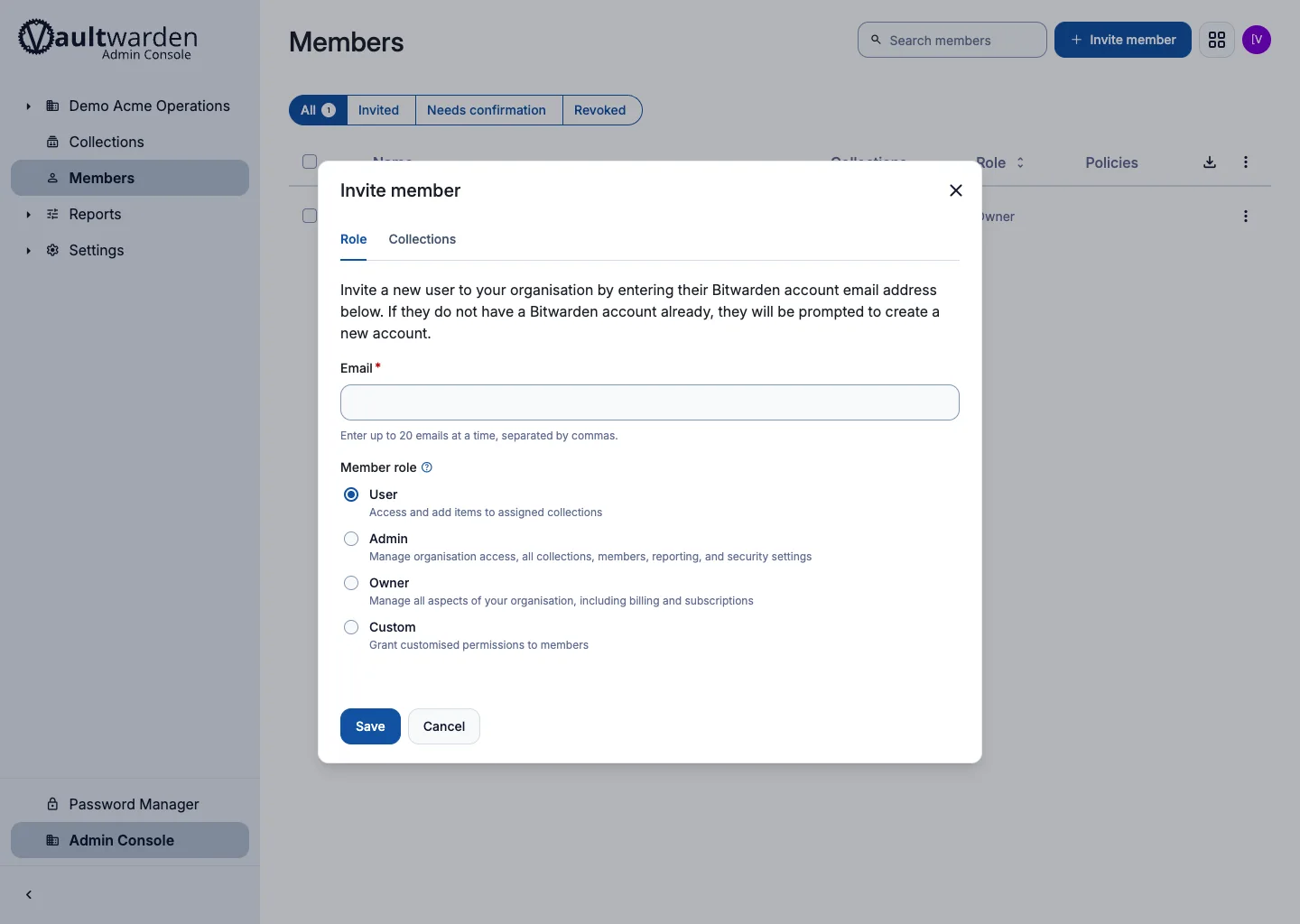Filter by Needs confirmation
Image resolution: width=1300 pixels, height=924 pixels.
pyautogui.click(x=487, y=110)
